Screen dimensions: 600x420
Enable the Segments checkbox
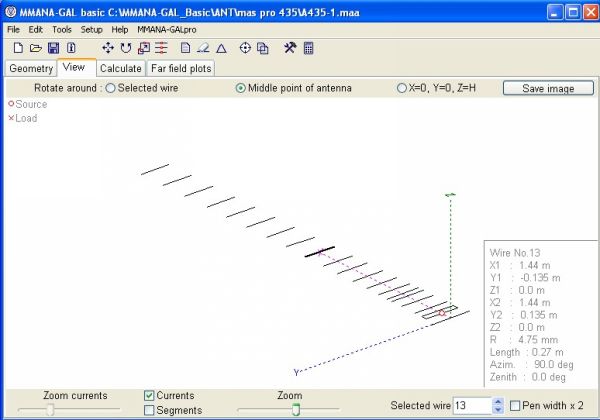tap(149, 410)
